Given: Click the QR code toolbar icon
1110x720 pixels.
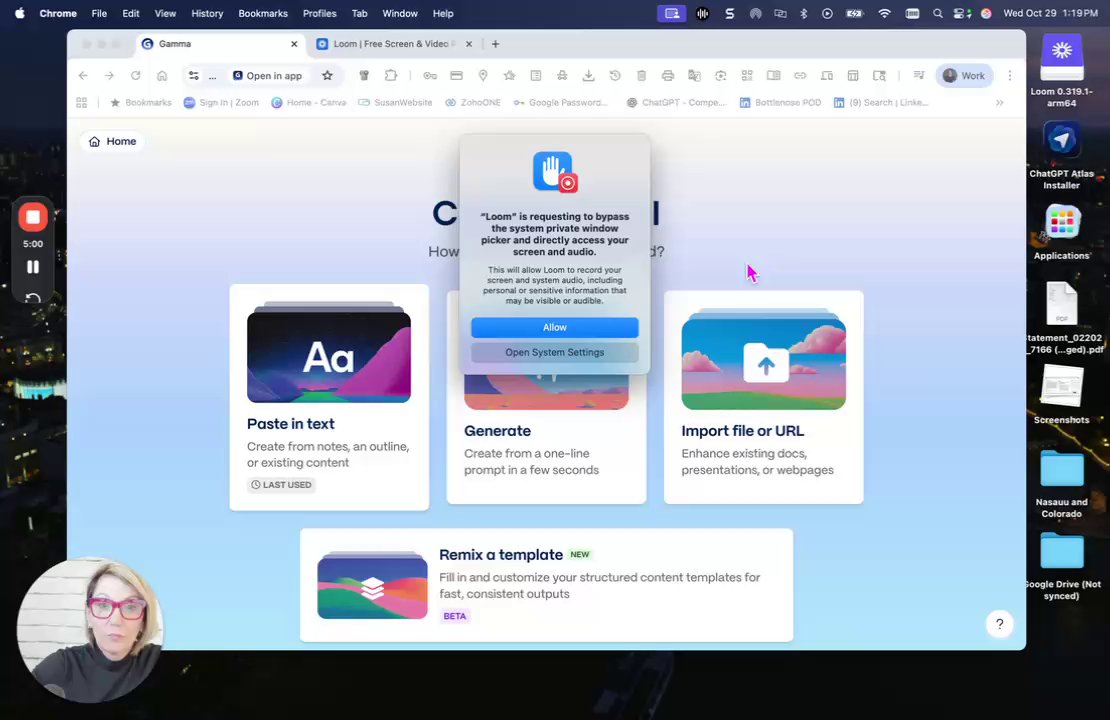Looking at the screenshot, I should (747, 76).
